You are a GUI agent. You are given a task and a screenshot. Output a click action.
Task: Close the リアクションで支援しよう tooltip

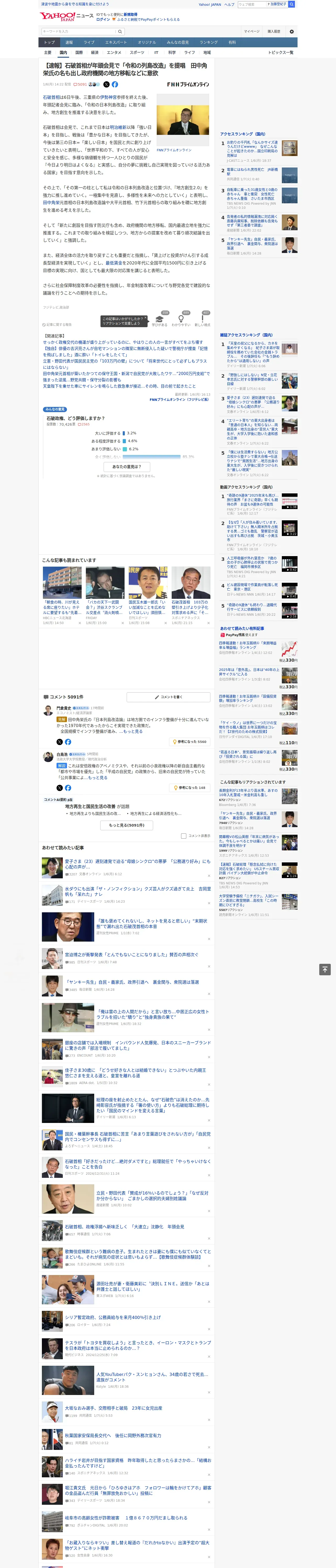pos(146,318)
